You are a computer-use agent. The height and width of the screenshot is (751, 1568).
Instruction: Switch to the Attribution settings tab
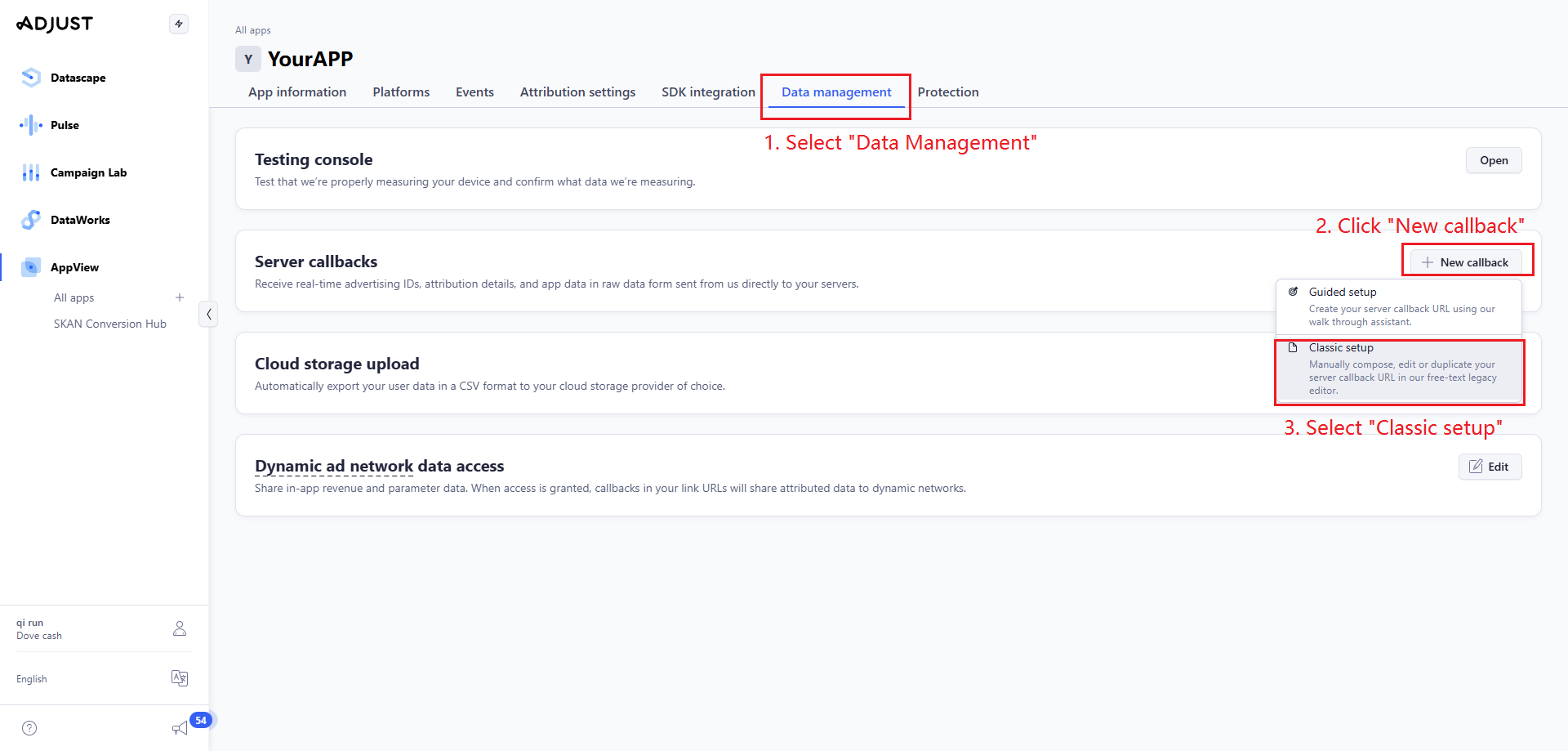577,92
